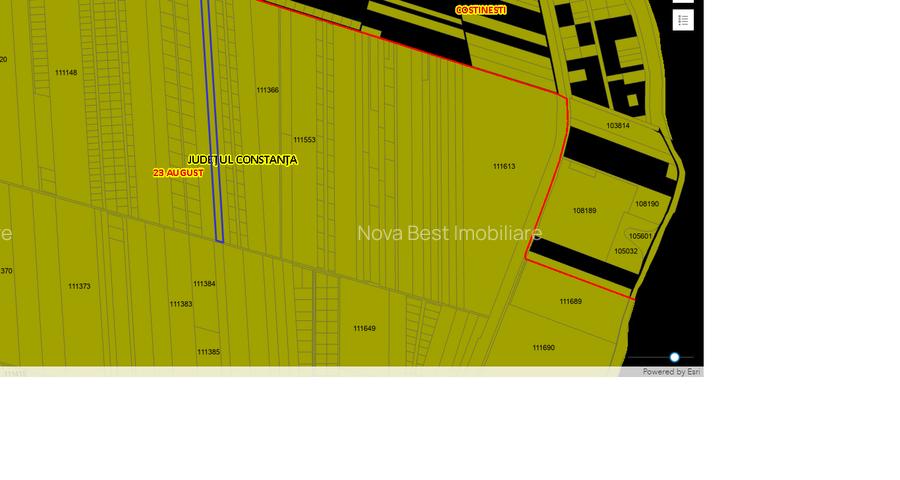Viewport: 900px width, 480px height.
Task: Select parcel 108190 near the coast
Action: 647,204
